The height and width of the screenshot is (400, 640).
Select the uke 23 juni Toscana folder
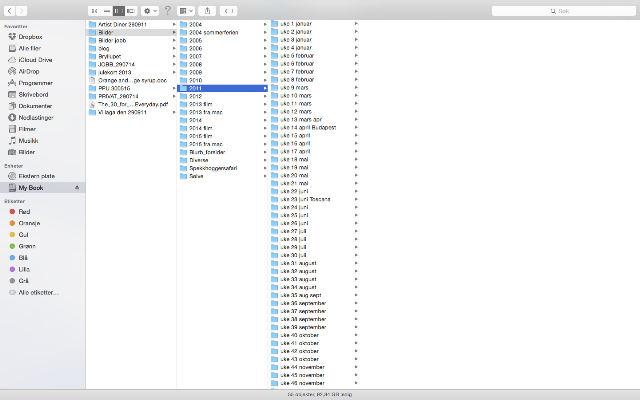(314, 199)
